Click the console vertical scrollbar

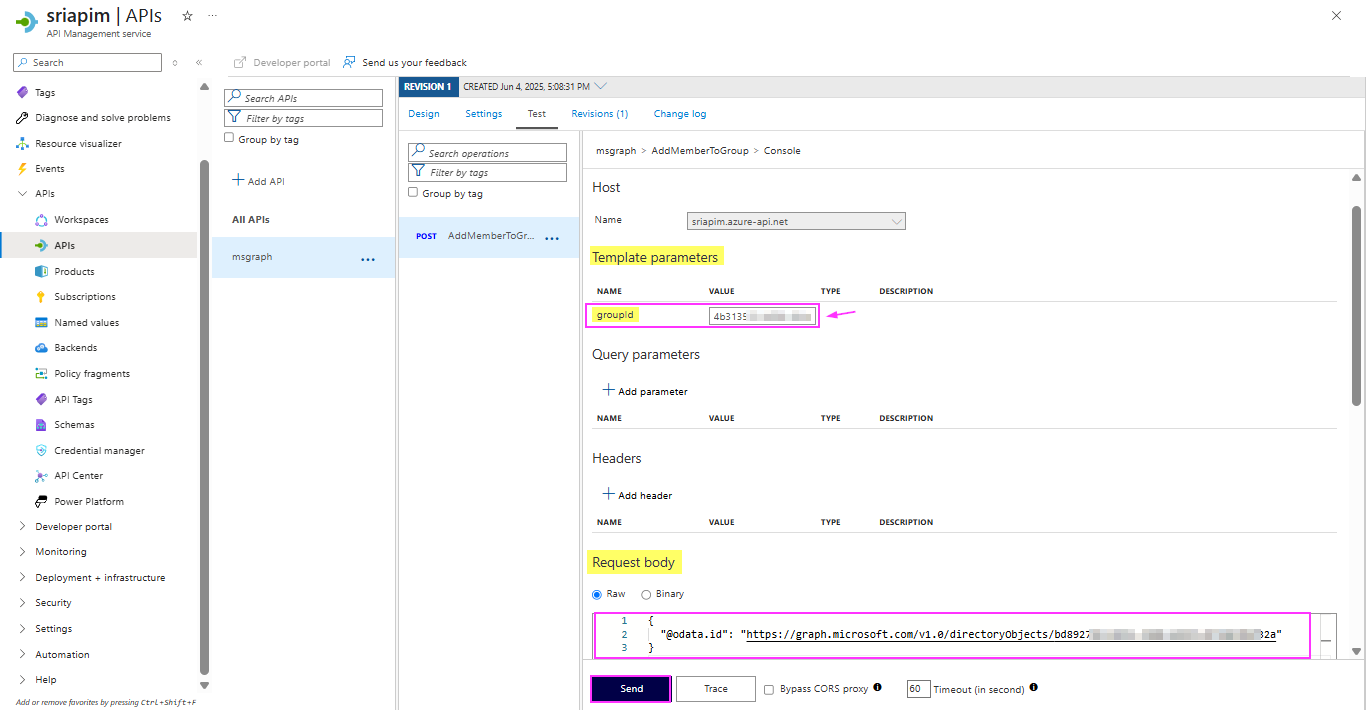tap(1356, 305)
